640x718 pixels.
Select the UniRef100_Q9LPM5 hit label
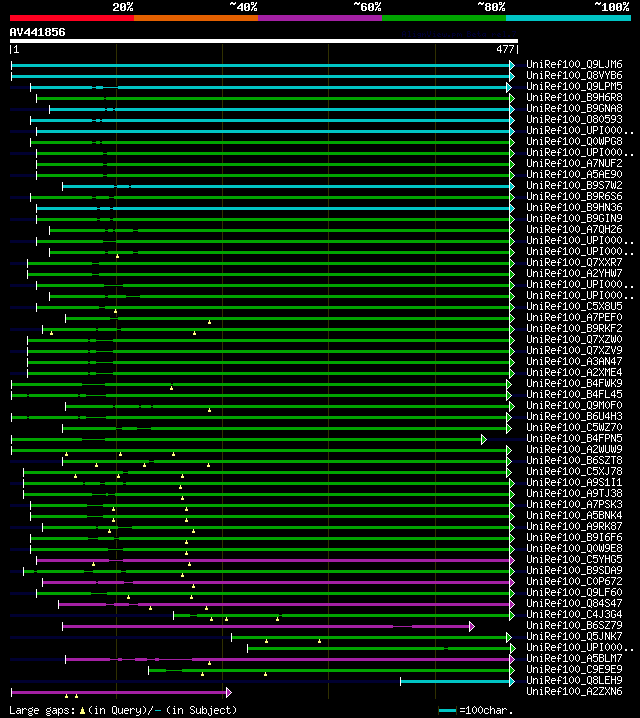574,86
